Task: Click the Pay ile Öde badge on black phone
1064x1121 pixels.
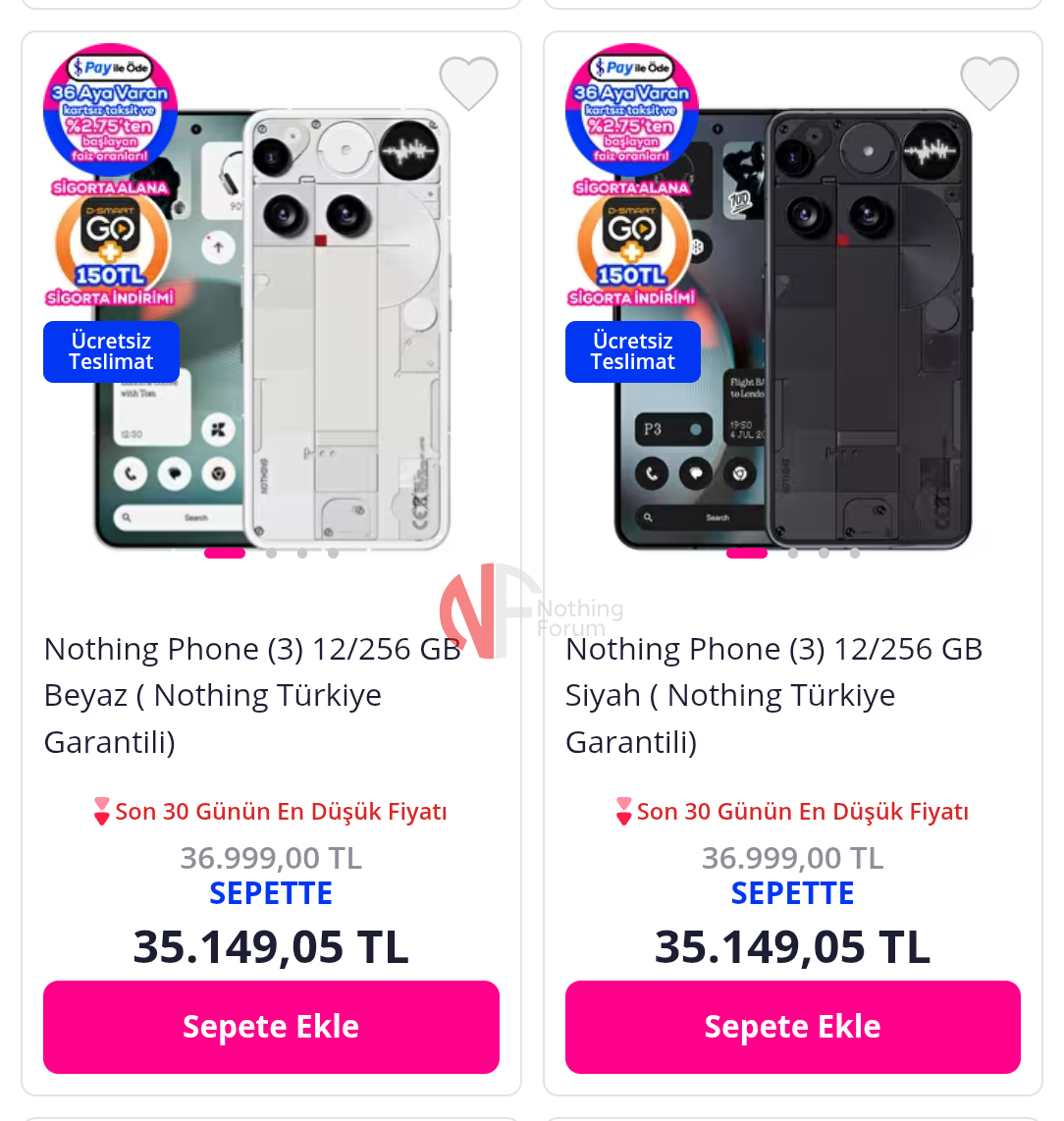Action: coord(632,109)
